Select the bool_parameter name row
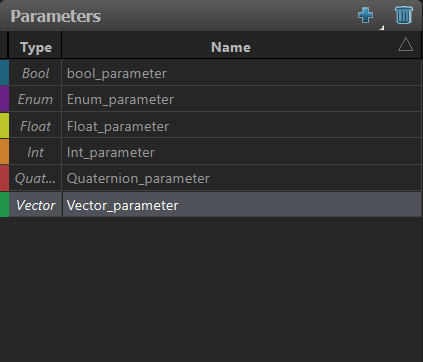423x362 pixels. (242, 73)
